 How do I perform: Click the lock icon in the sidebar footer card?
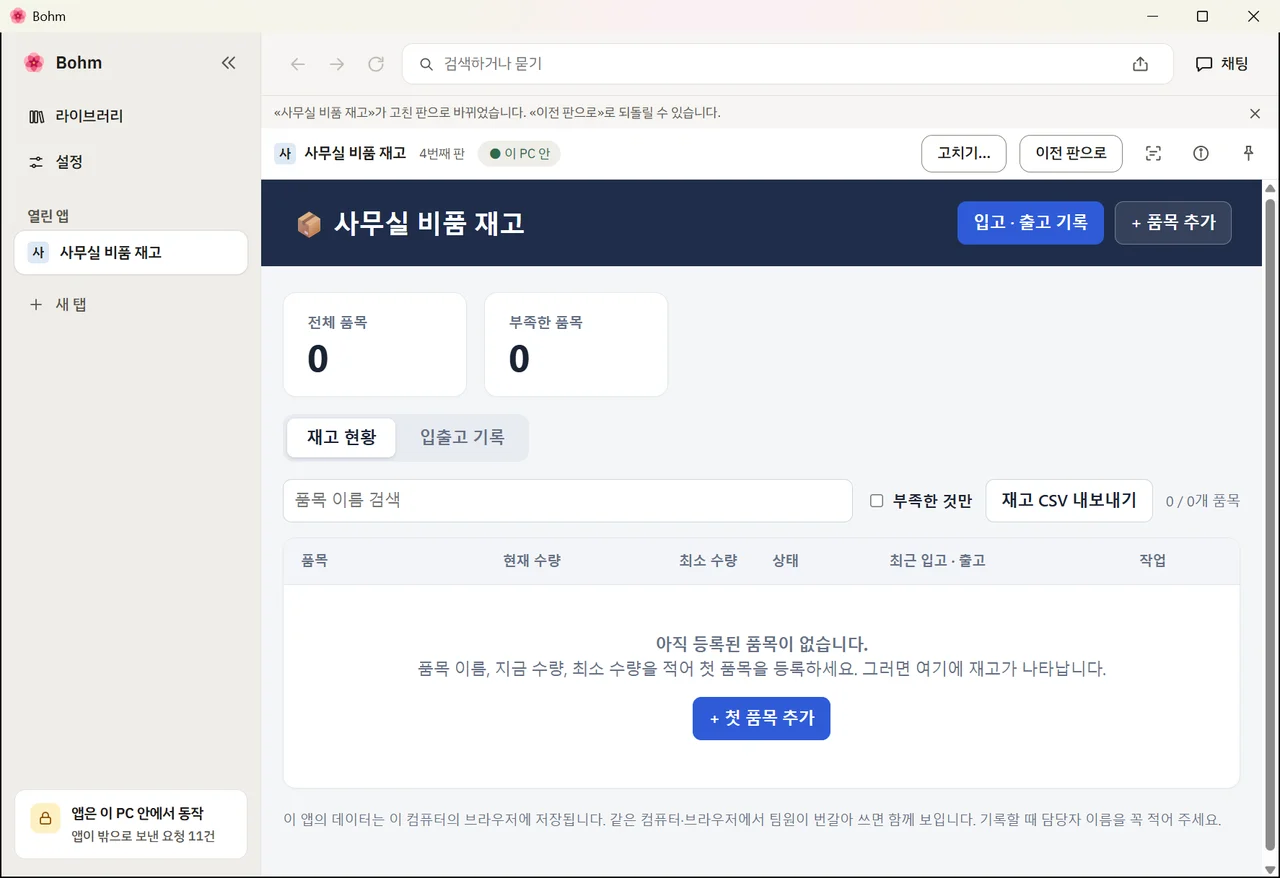tap(45, 818)
